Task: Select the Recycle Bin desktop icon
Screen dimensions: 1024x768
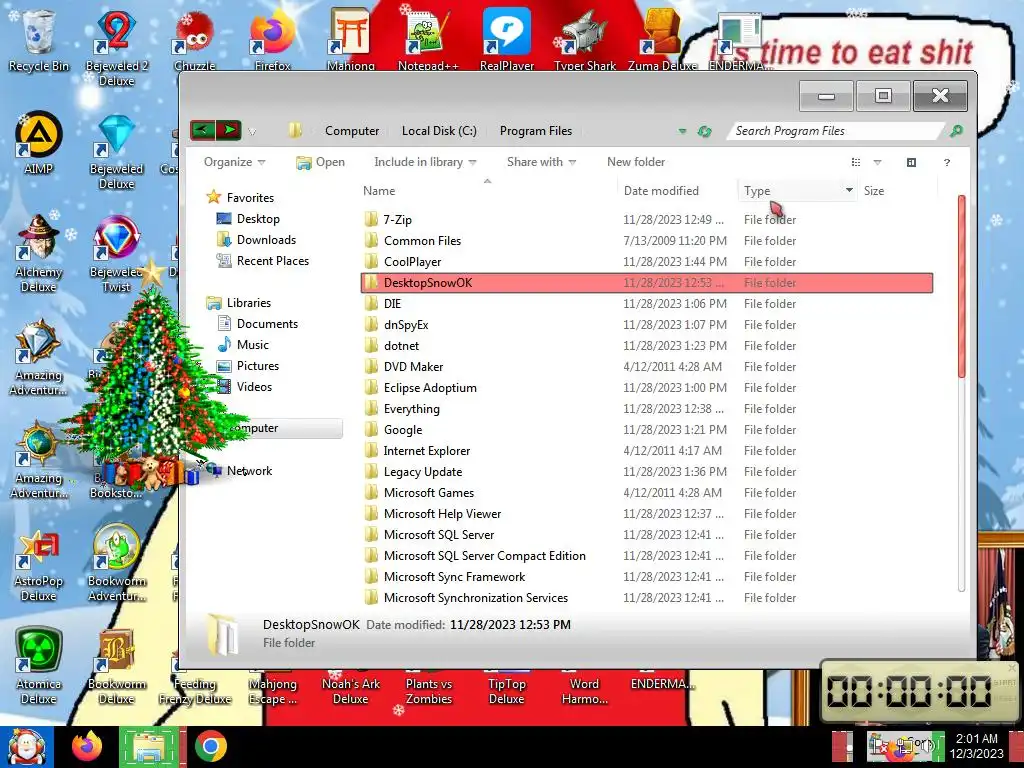Action: tap(38, 40)
